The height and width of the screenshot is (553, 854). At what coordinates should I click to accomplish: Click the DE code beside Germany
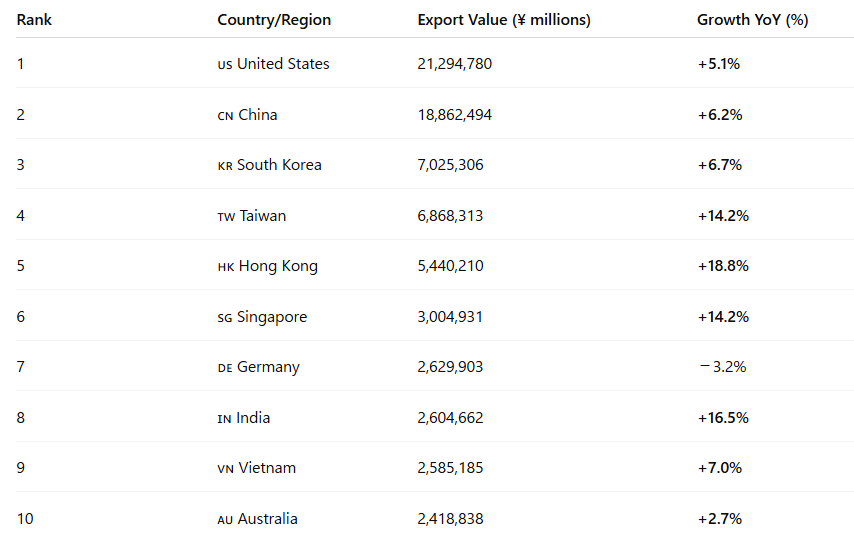[225, 368]
